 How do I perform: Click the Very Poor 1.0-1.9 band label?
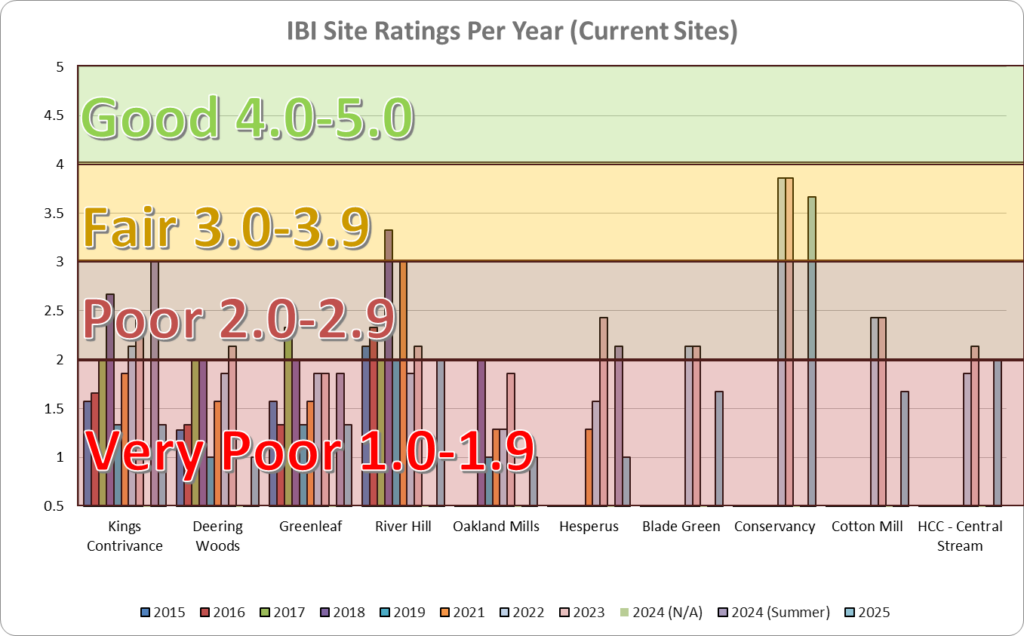tap(310, 452)
